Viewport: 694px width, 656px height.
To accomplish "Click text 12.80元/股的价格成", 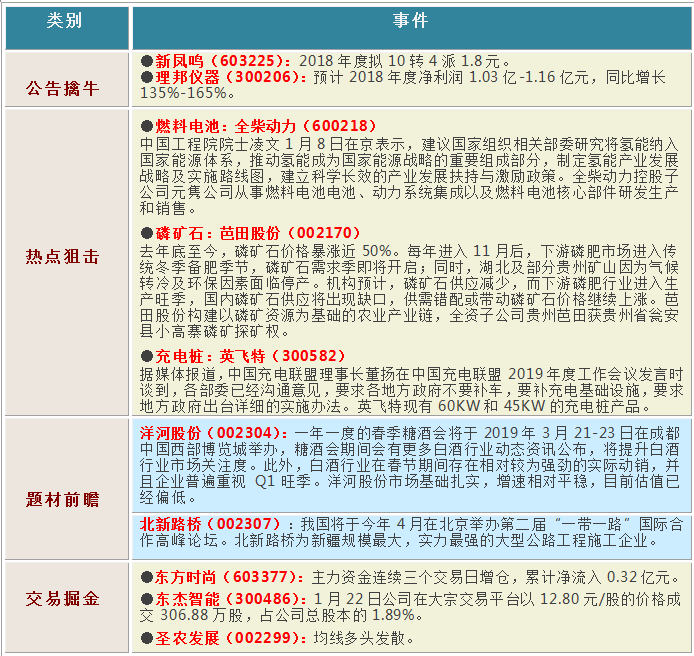I will click(x=610, y=599).
